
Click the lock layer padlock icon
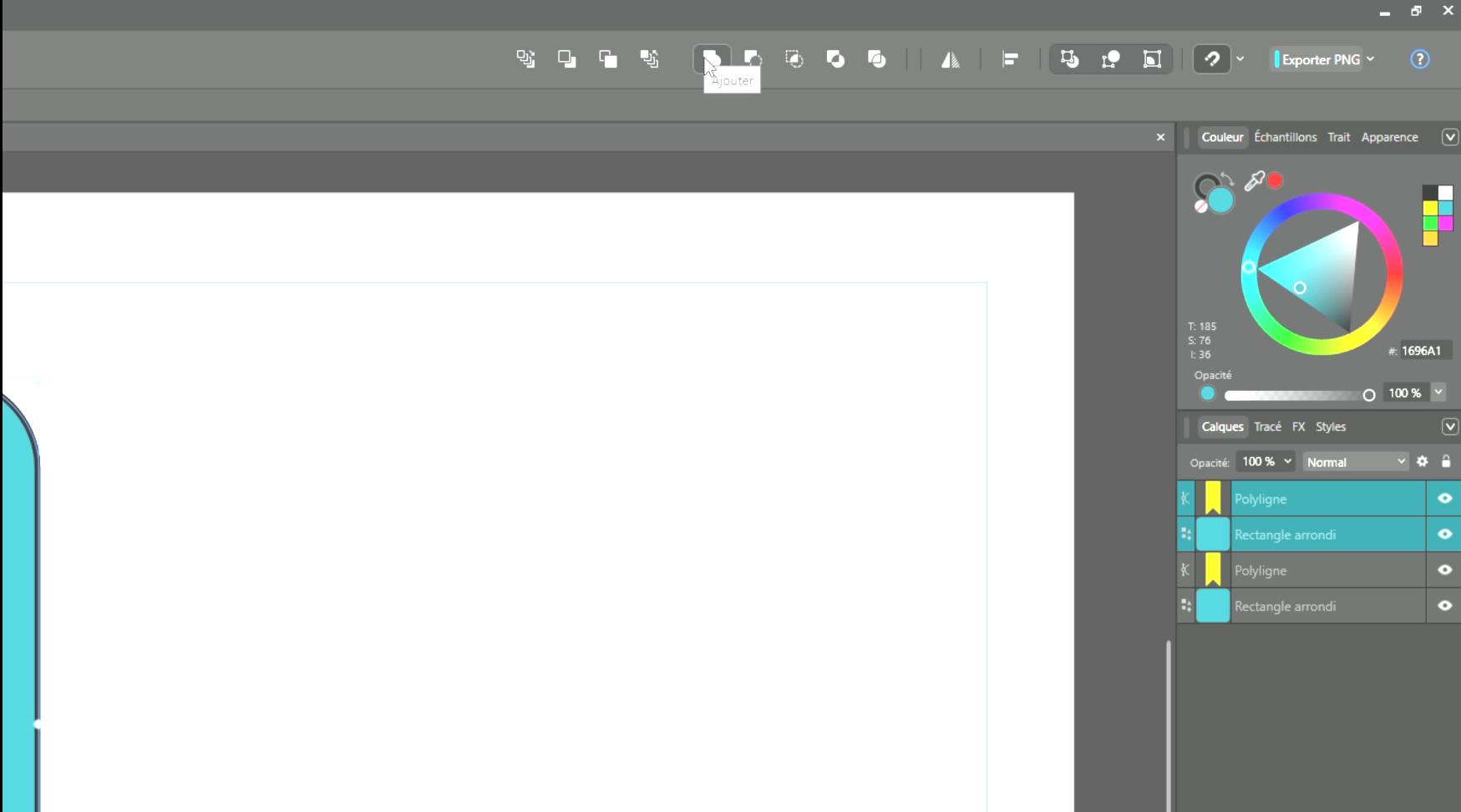(x=1446, y=462)
